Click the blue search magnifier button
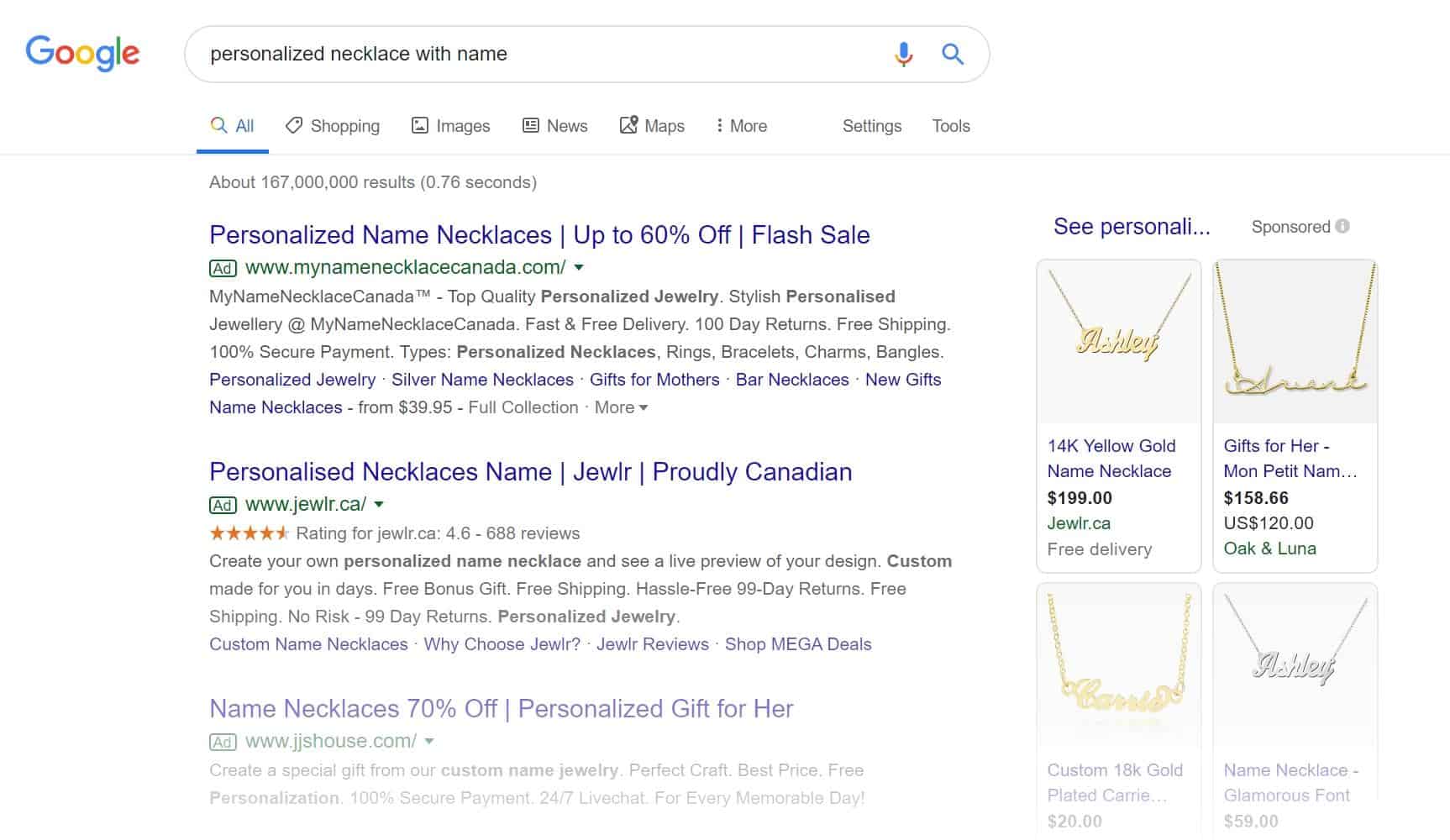This screenshot has height=840, width=1450. pyautogui.click(x=952, y=54)
